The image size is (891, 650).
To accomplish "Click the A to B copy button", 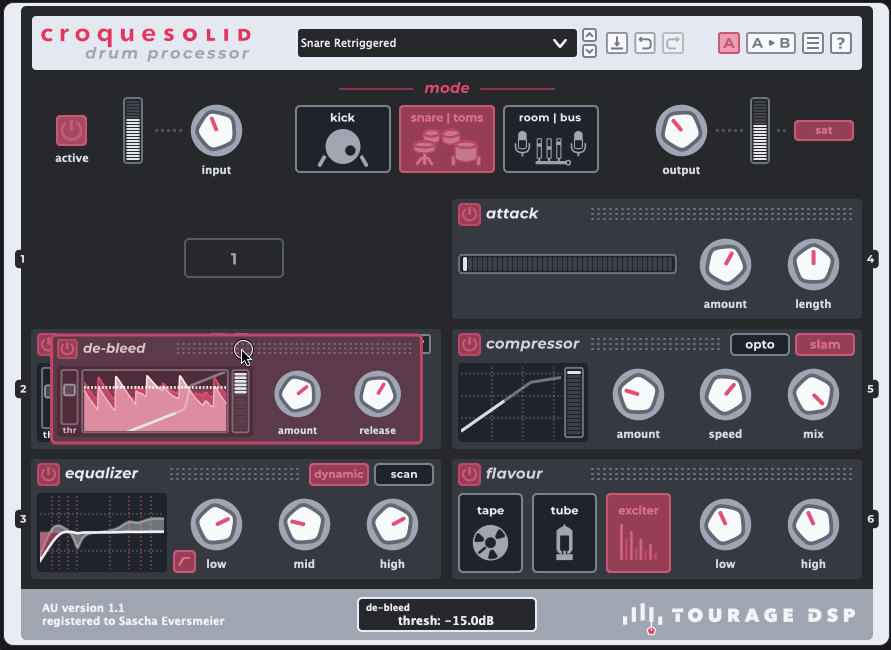I will click(x=770, y=43).
